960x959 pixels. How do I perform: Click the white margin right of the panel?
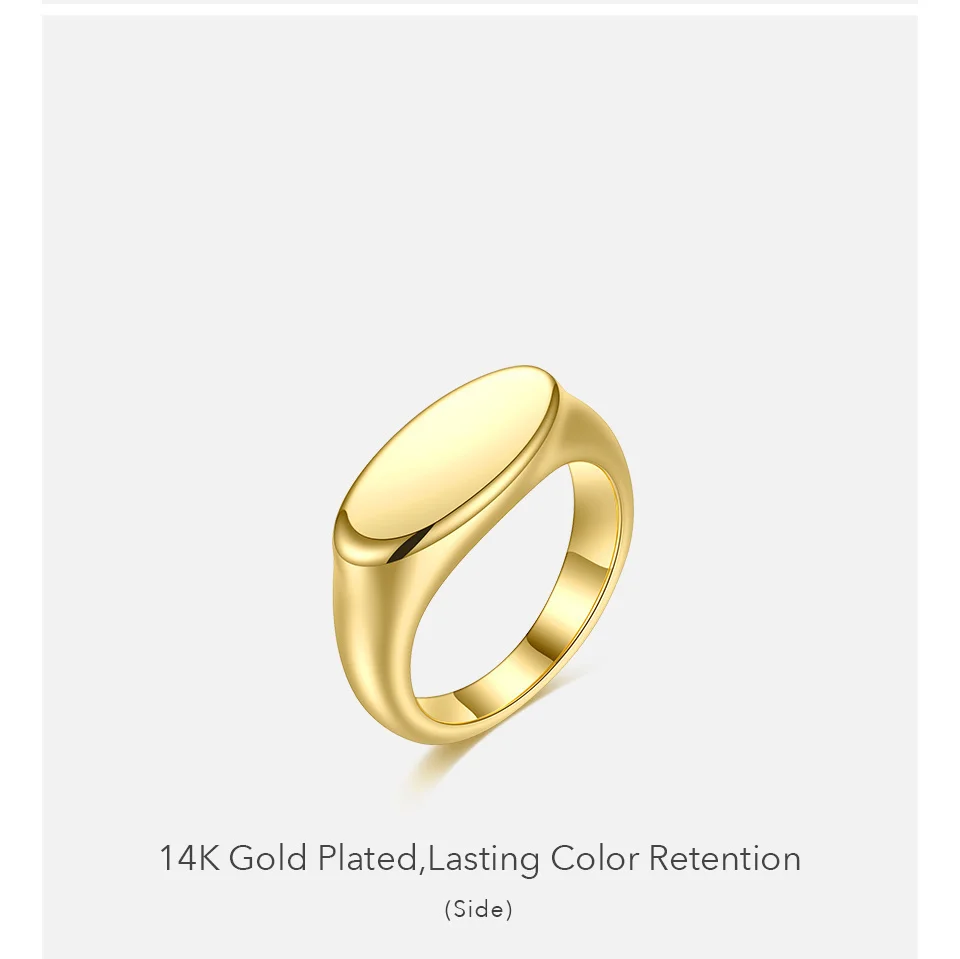point(939,480)
